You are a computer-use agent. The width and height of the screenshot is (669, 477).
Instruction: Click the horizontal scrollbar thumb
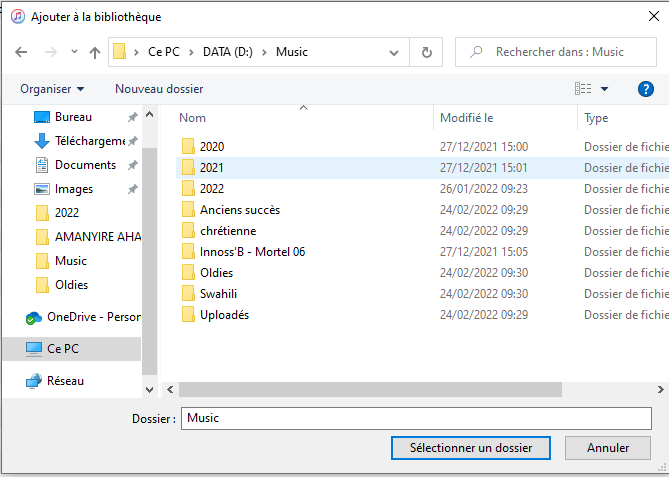pyautogui.click(x=370, y=390)
